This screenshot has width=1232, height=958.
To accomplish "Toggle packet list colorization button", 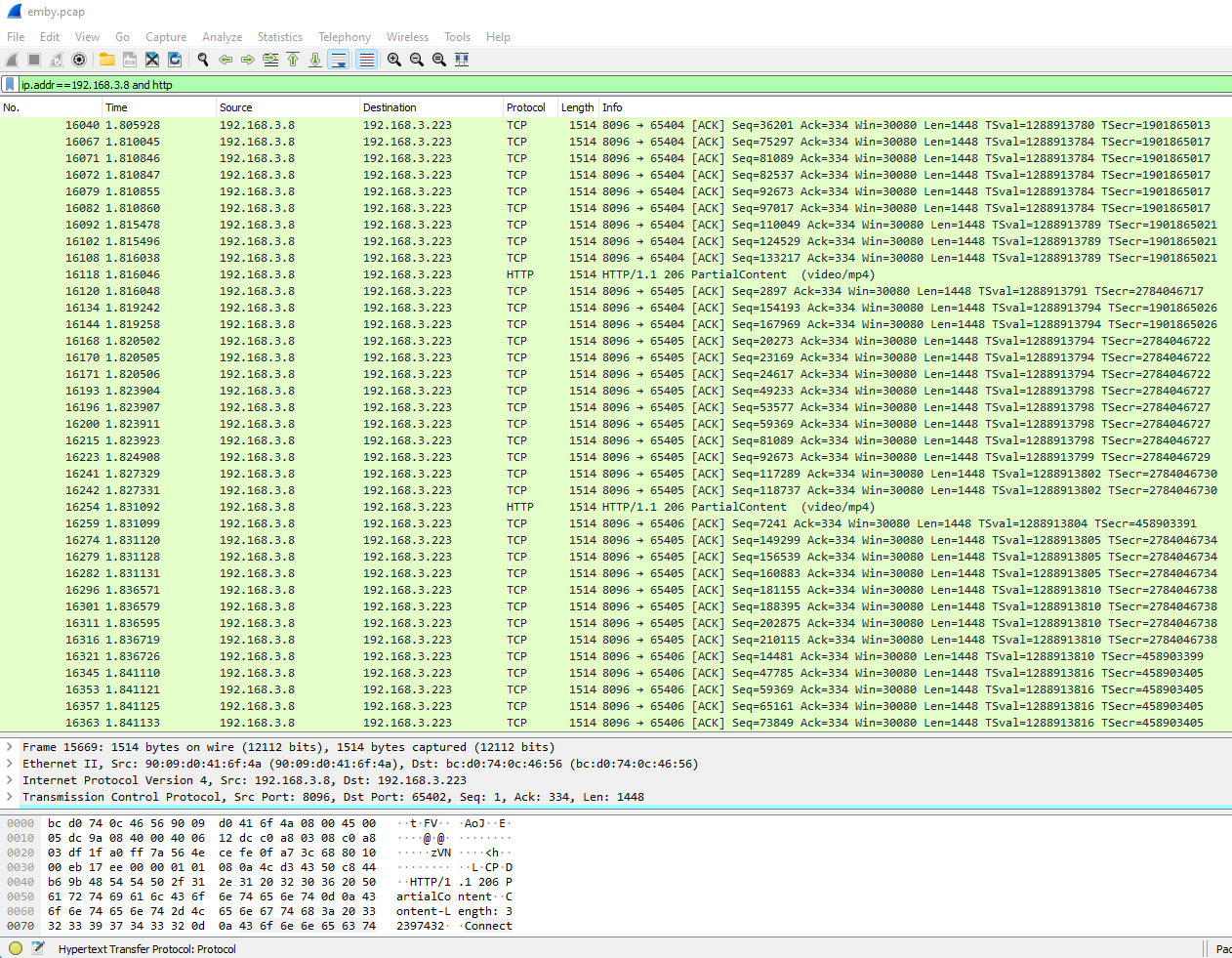I will pos(366,60).
